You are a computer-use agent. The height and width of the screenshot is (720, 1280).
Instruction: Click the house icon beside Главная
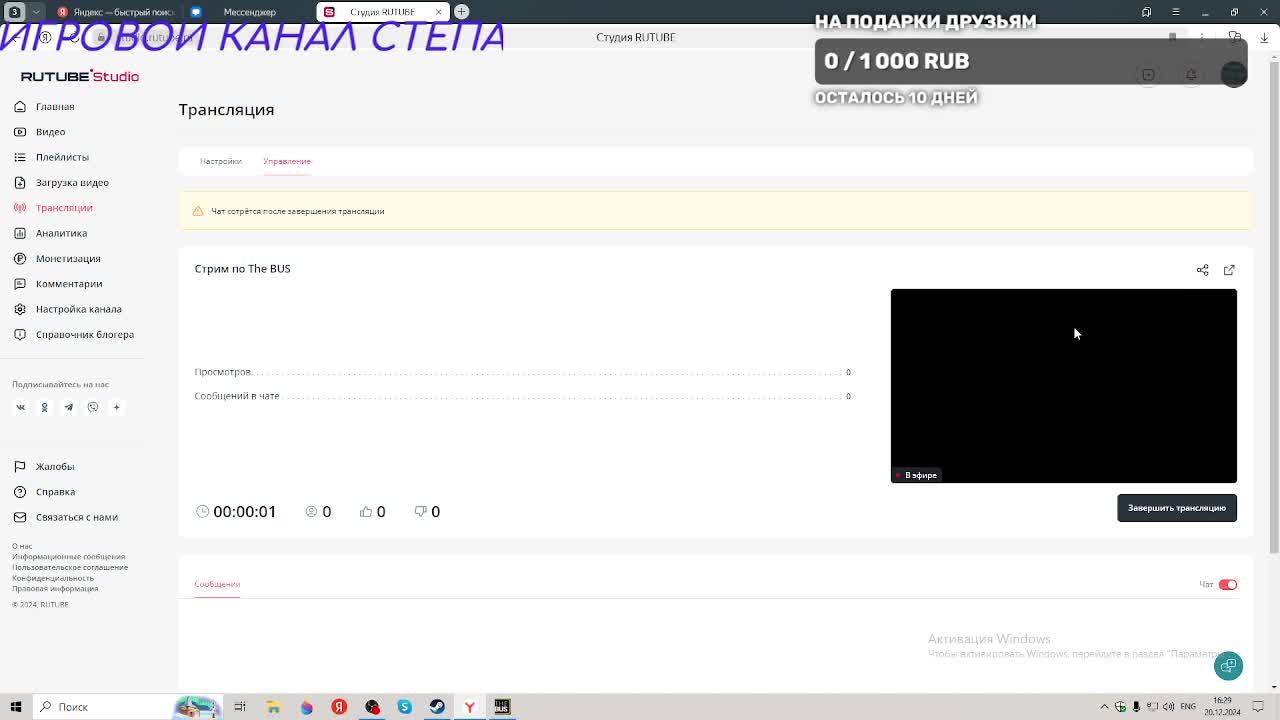point(20,106)
